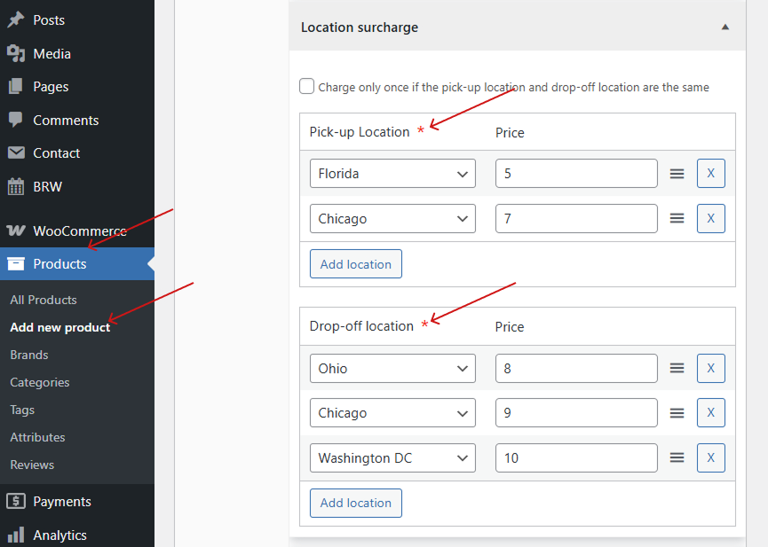Open the All Products submenu item
This screenshot has height=547, width=768.
(43, 300)
